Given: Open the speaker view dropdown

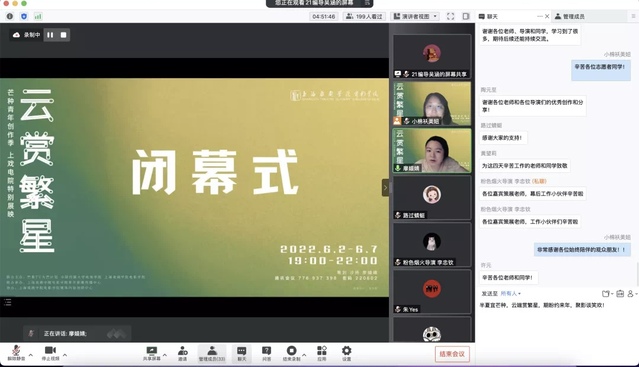Looking at the screenshot, I should click(415, 16).
